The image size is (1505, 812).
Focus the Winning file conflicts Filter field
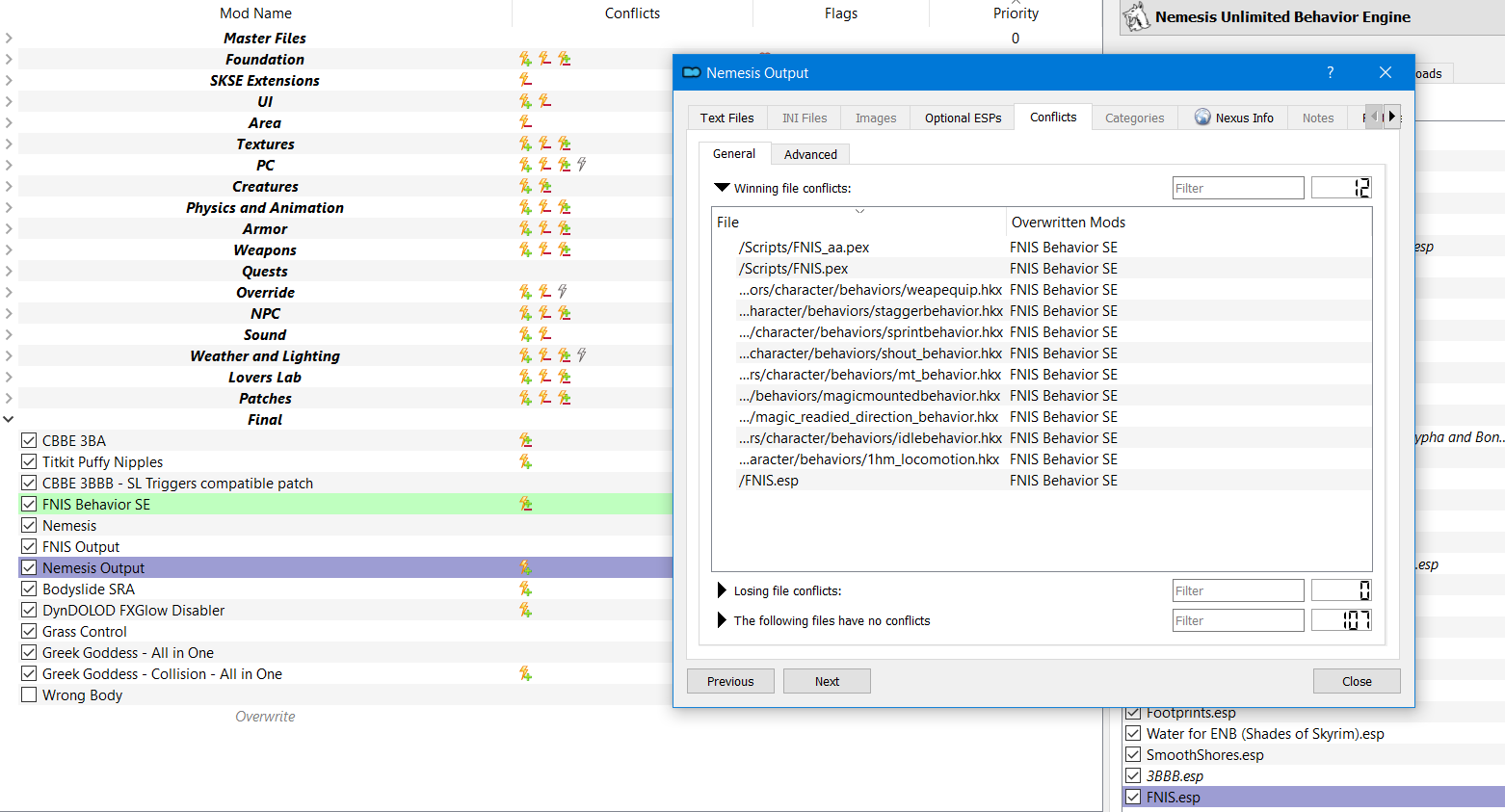1238,188
